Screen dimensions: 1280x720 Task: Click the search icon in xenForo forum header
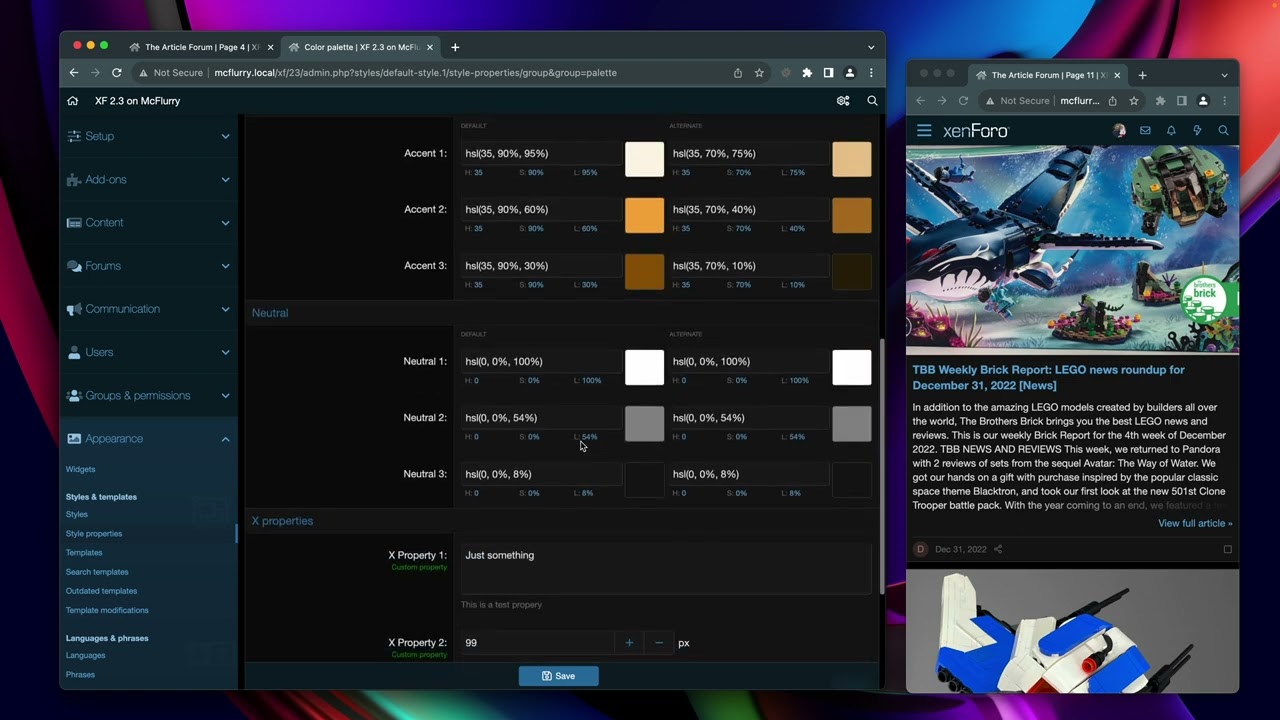coord(1223,131)
